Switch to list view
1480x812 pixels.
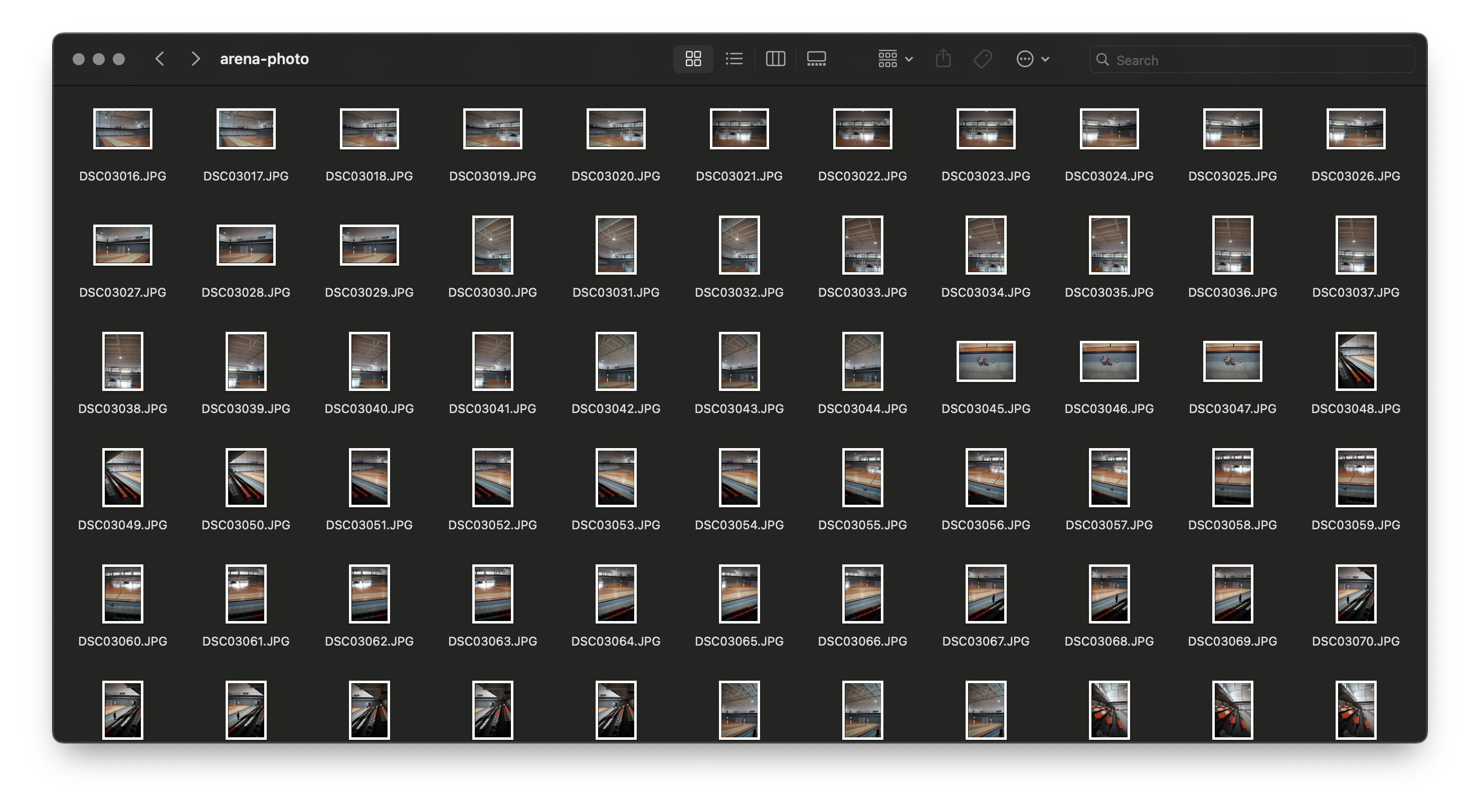click(x=733, y=59)
